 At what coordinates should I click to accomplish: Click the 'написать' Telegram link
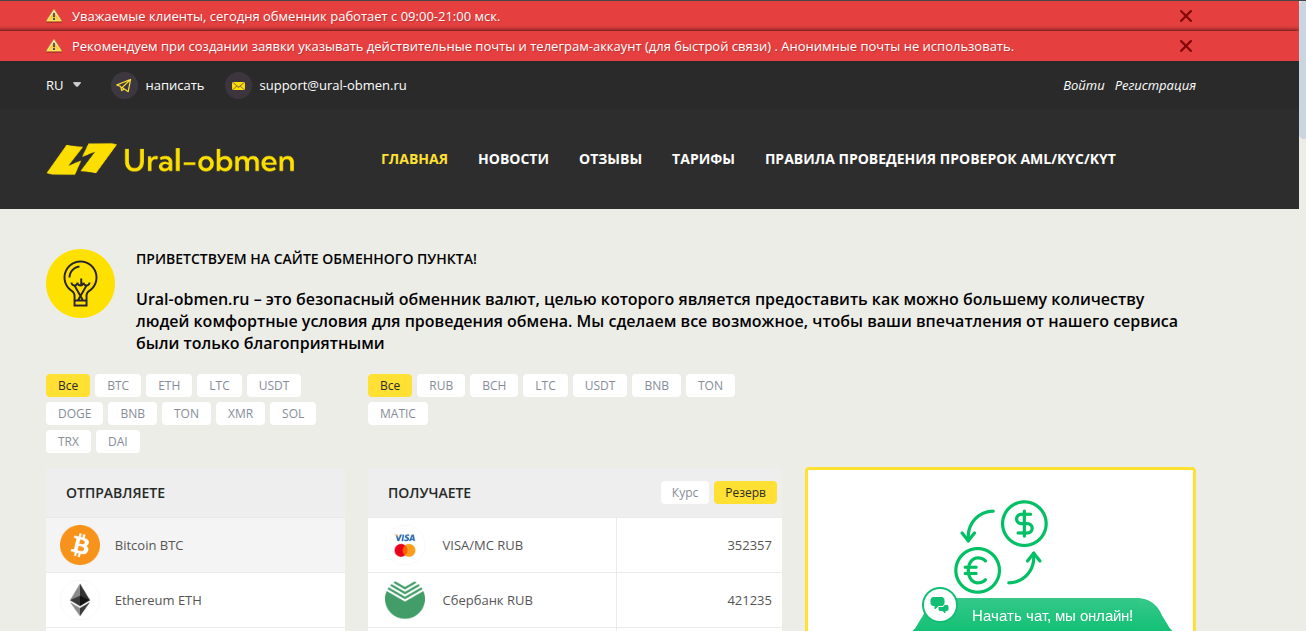point(175,86)
